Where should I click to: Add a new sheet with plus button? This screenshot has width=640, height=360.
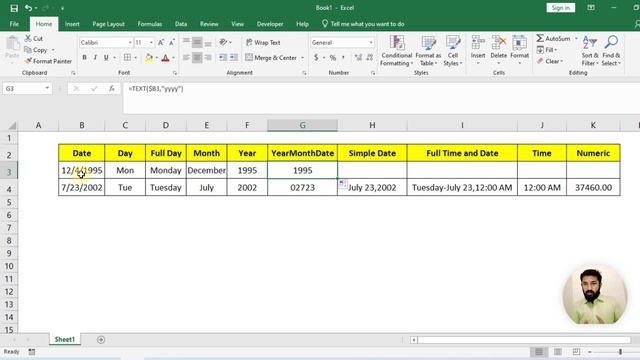click(x=101, y=340)
